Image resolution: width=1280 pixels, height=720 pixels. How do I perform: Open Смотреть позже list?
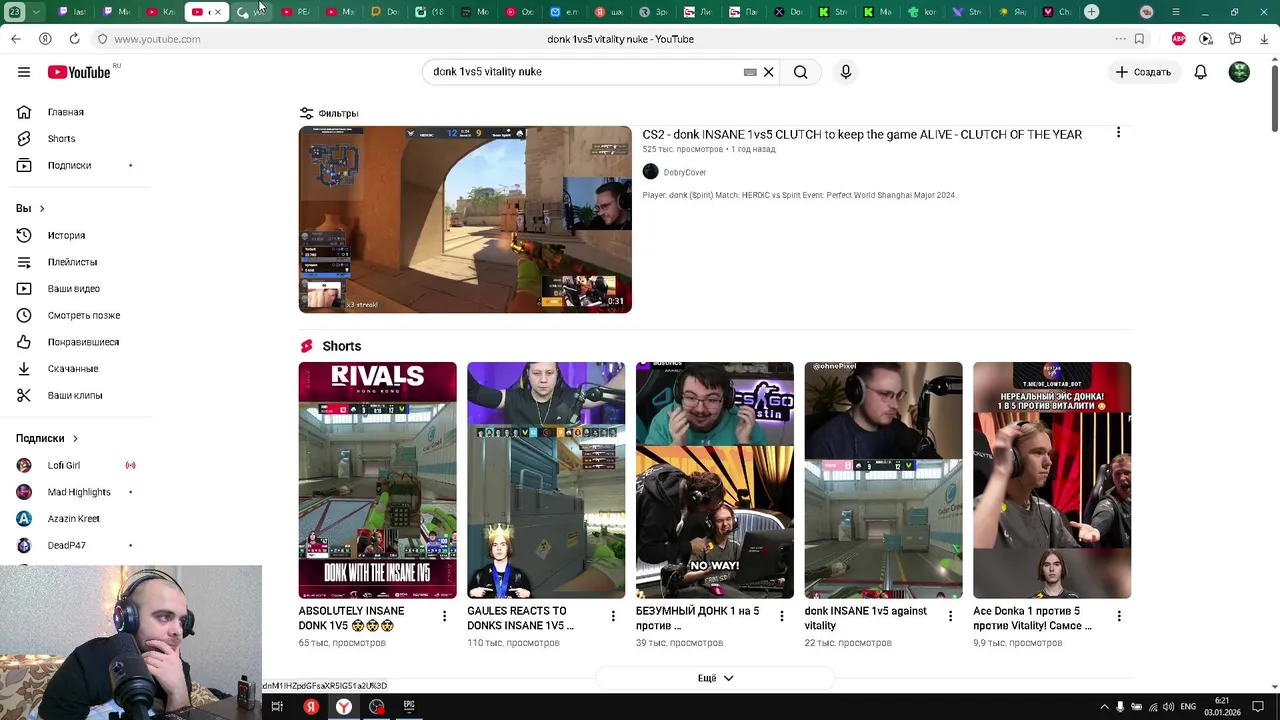click(84, 315)
